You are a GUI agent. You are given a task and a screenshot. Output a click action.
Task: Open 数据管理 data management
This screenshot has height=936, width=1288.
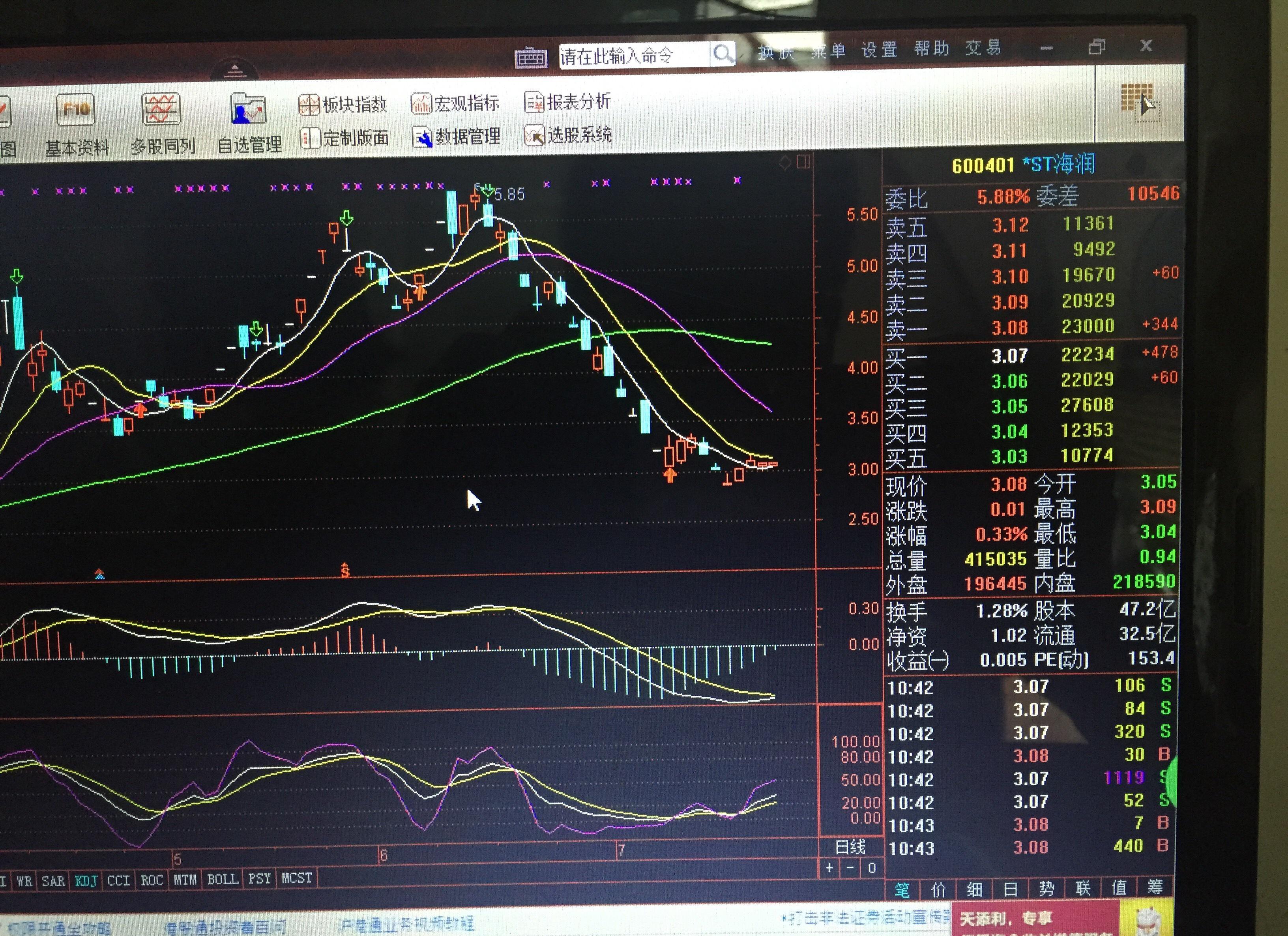pos(457,136)
